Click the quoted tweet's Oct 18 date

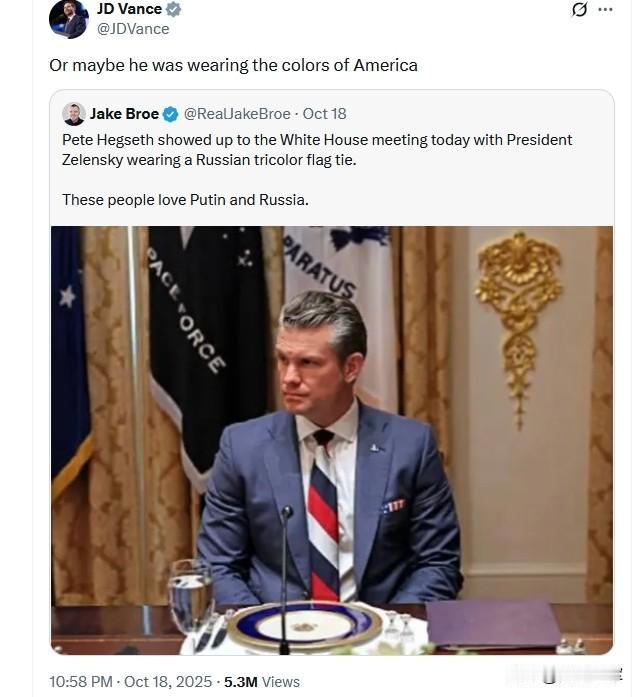pyautogui.click(x=324, y=114)
